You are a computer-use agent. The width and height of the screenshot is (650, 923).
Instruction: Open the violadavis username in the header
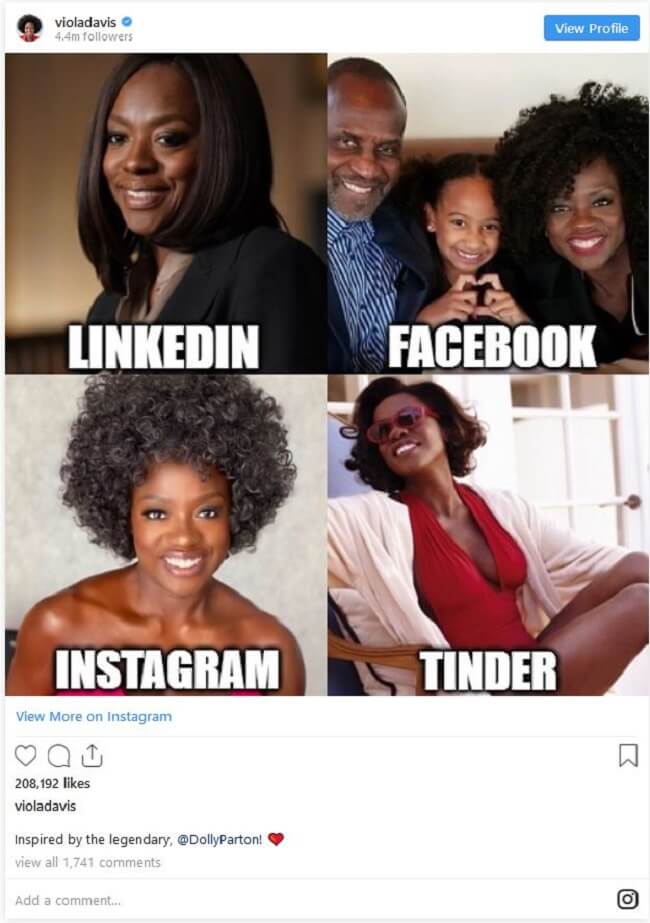(x=85, y=22)
